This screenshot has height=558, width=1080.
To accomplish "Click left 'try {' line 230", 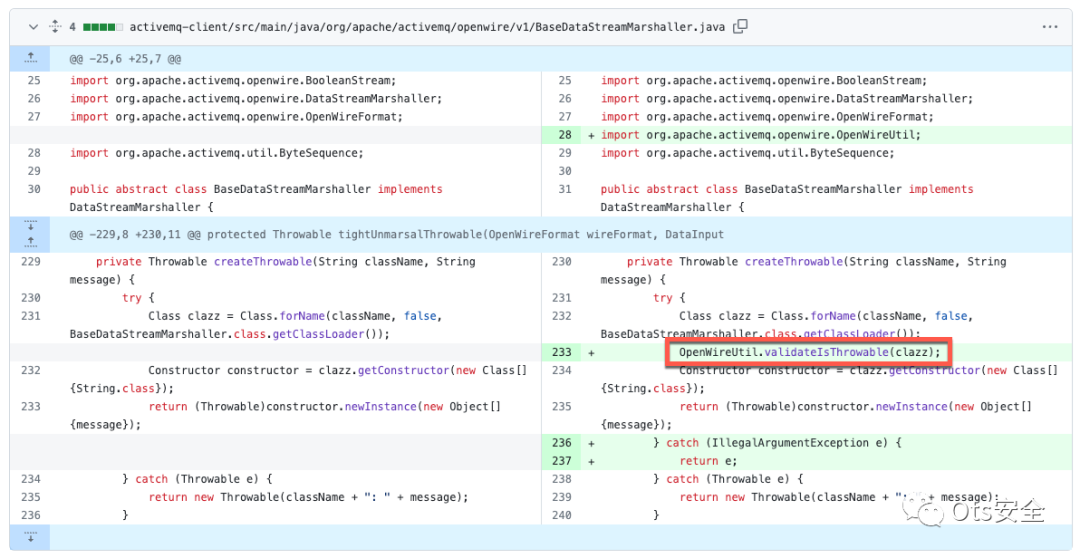I will 138,298.
